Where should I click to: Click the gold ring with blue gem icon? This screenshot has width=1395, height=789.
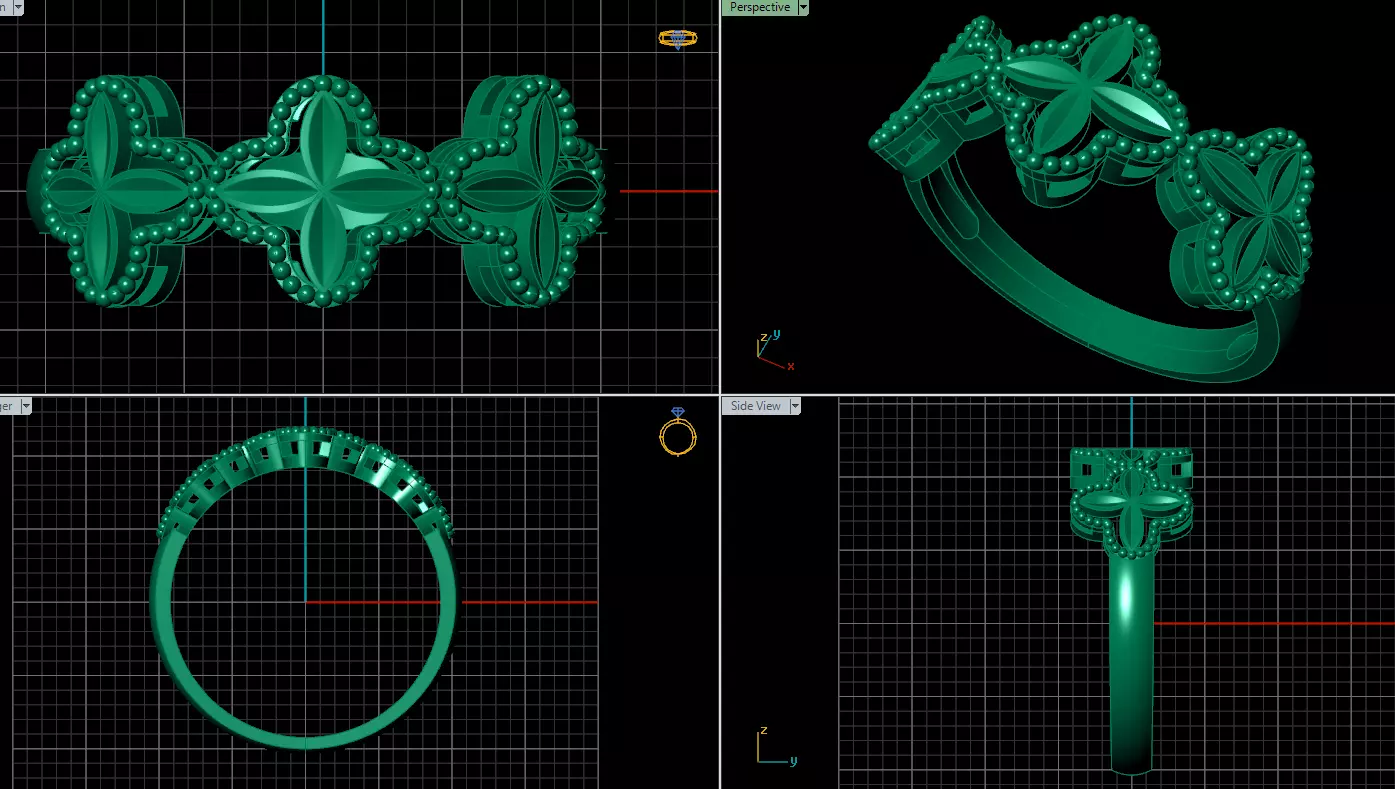pyautogui.click(x=677, y=431)
